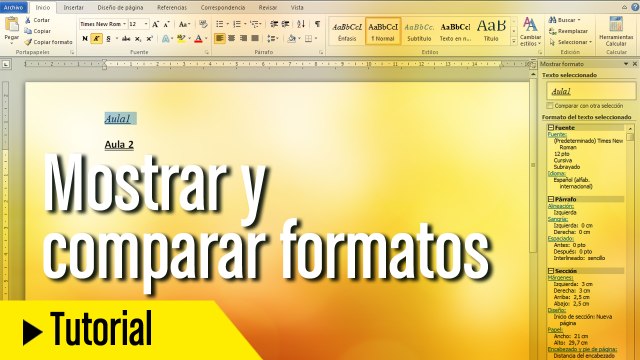This screenshot has width=640, height=360.
Task: Click Buscar in Edición group
Action: (565, 20)
